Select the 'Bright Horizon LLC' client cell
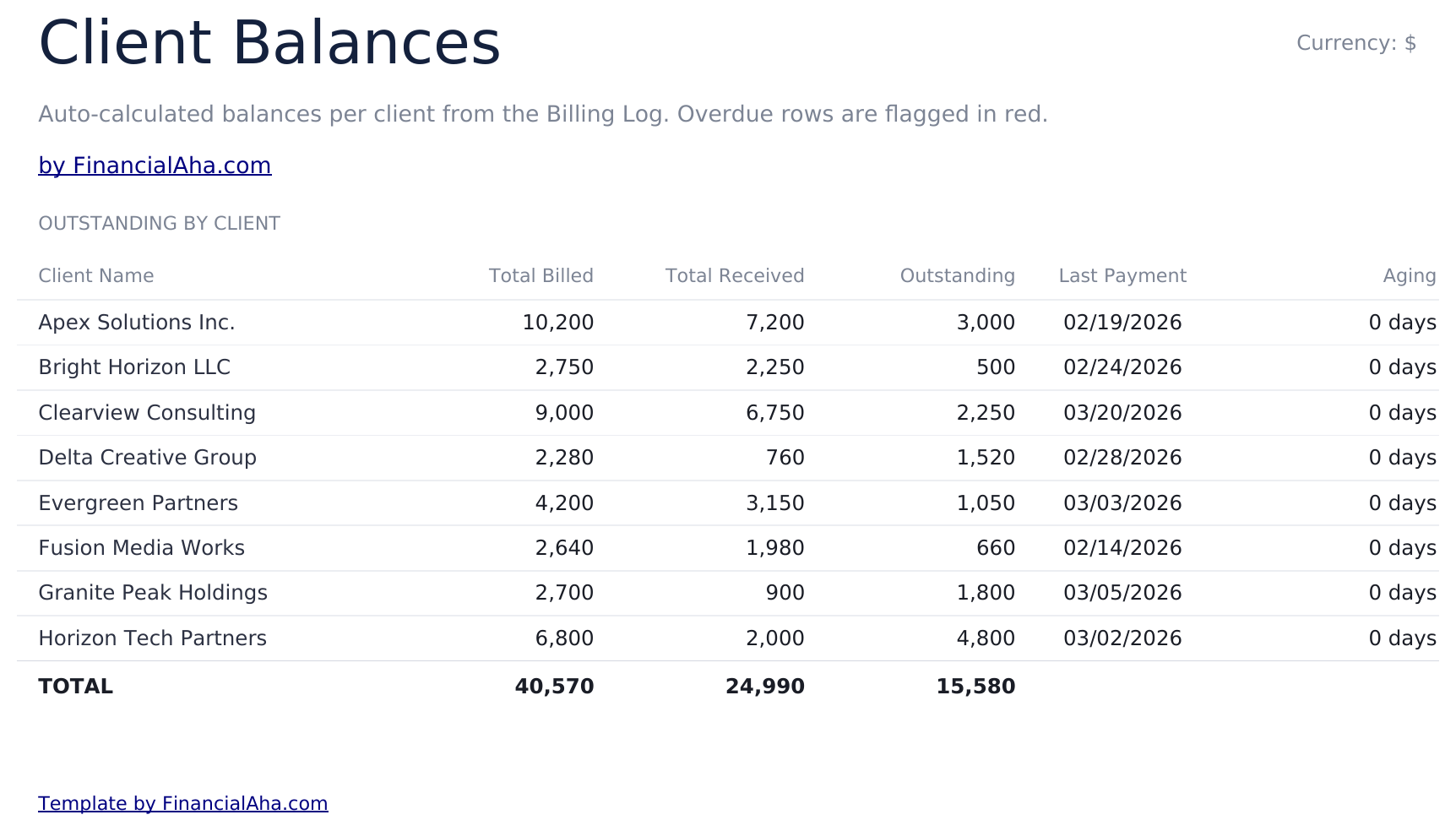Screen dimensions: 1456x831 click(x=134, y=367)
